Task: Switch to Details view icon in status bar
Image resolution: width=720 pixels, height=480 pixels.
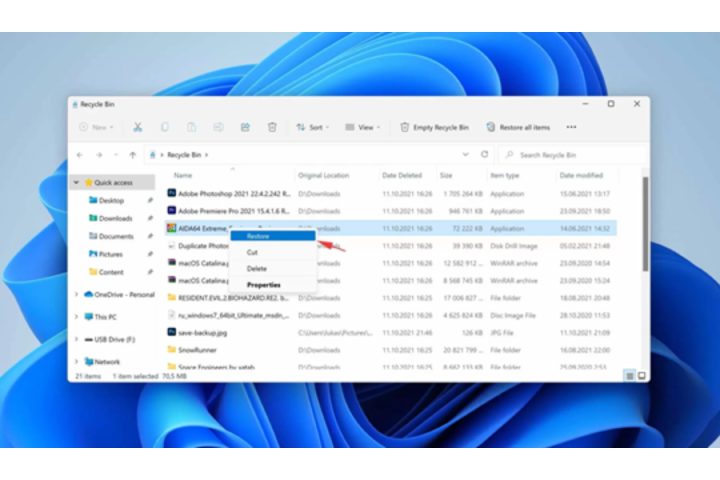Action: (x=630, y=376)
